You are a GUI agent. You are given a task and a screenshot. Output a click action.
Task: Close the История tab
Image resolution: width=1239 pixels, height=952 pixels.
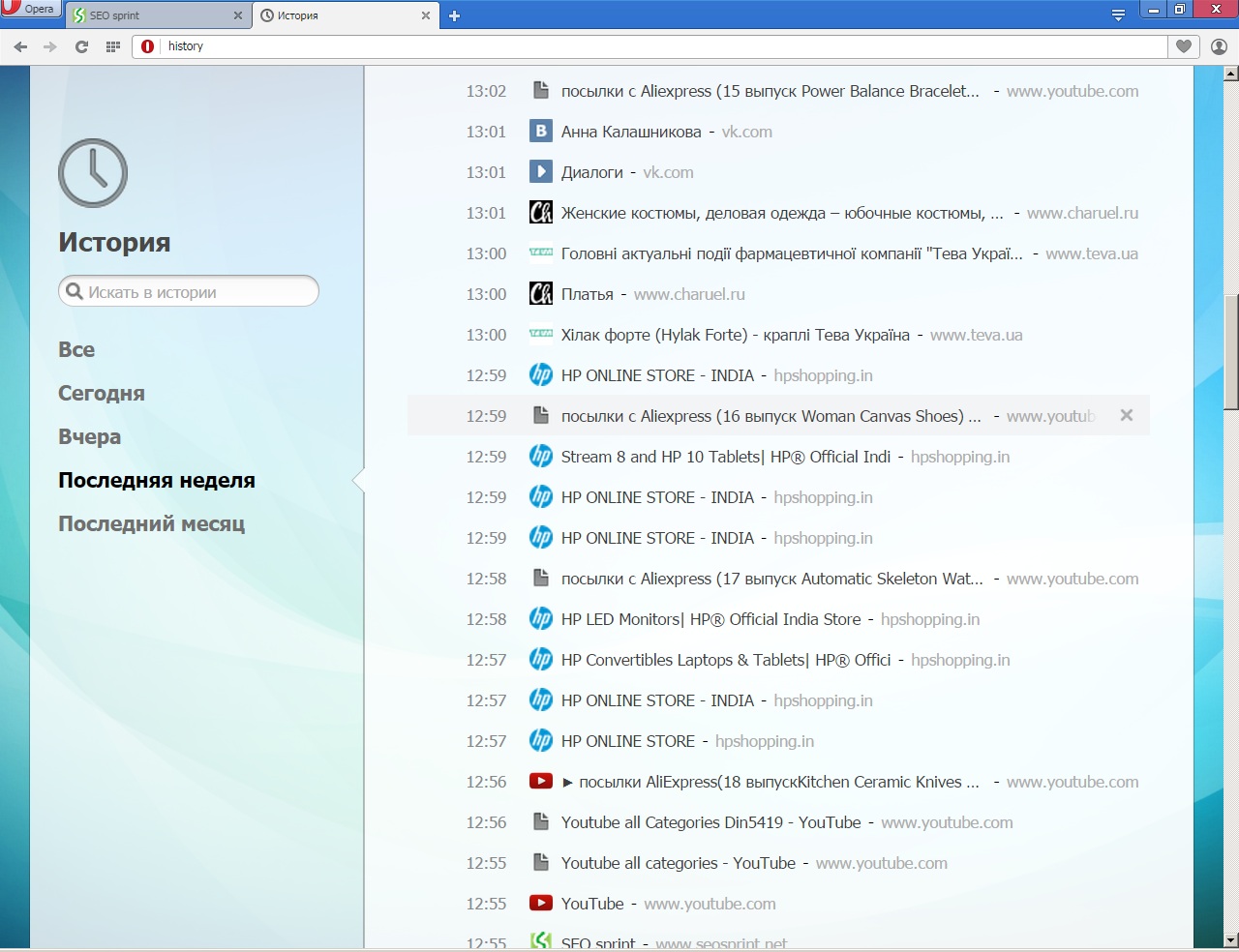coord(425,15)
